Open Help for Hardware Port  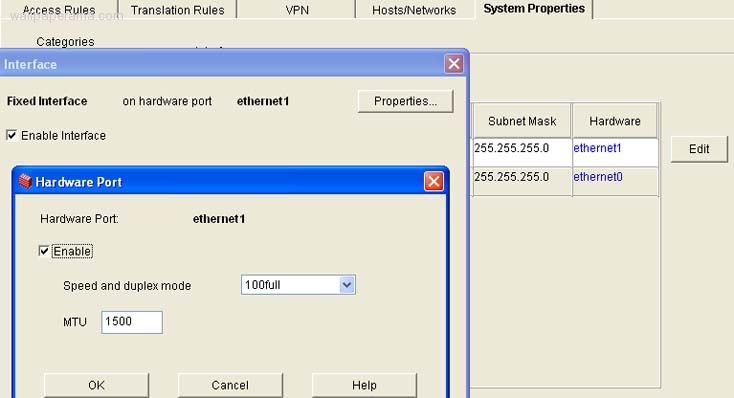[364, 385]
